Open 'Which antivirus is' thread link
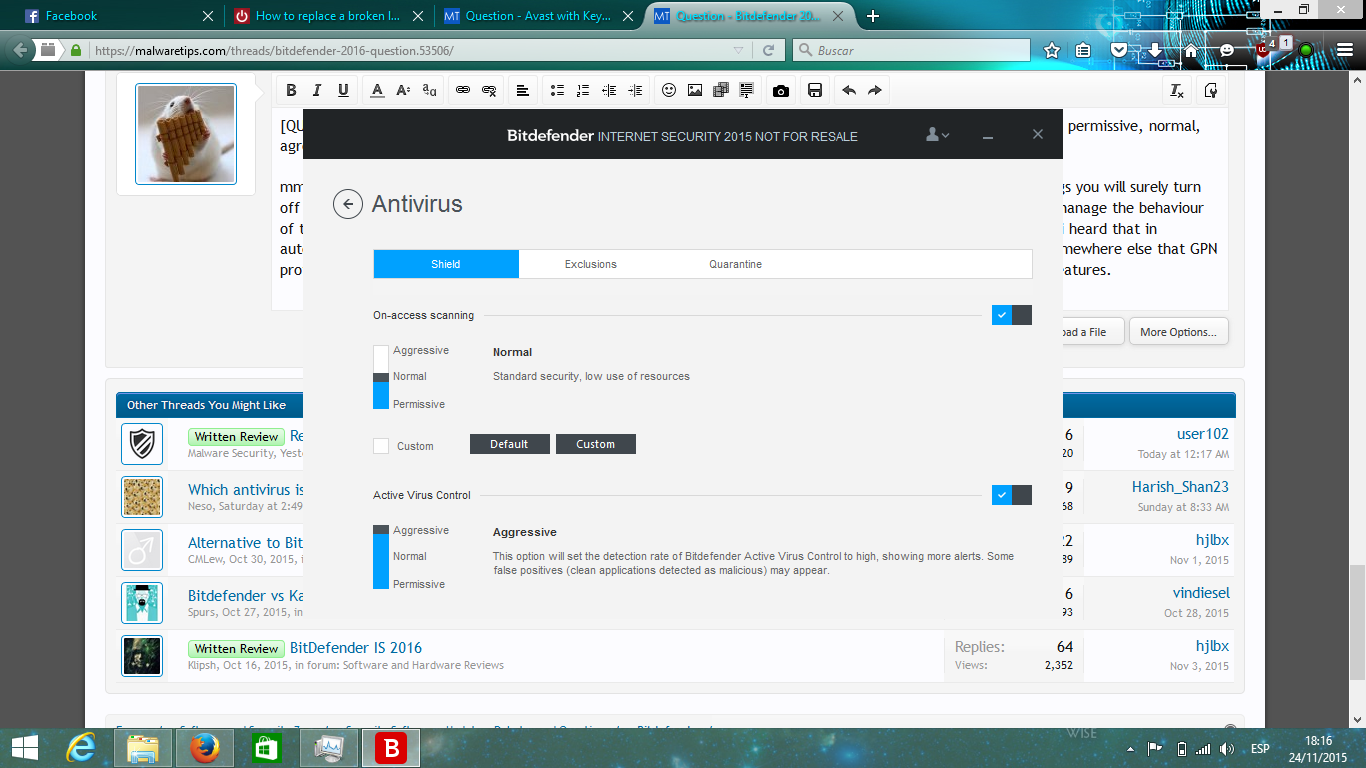Screen dimensions: 1366x768 (x=246, y=490)
